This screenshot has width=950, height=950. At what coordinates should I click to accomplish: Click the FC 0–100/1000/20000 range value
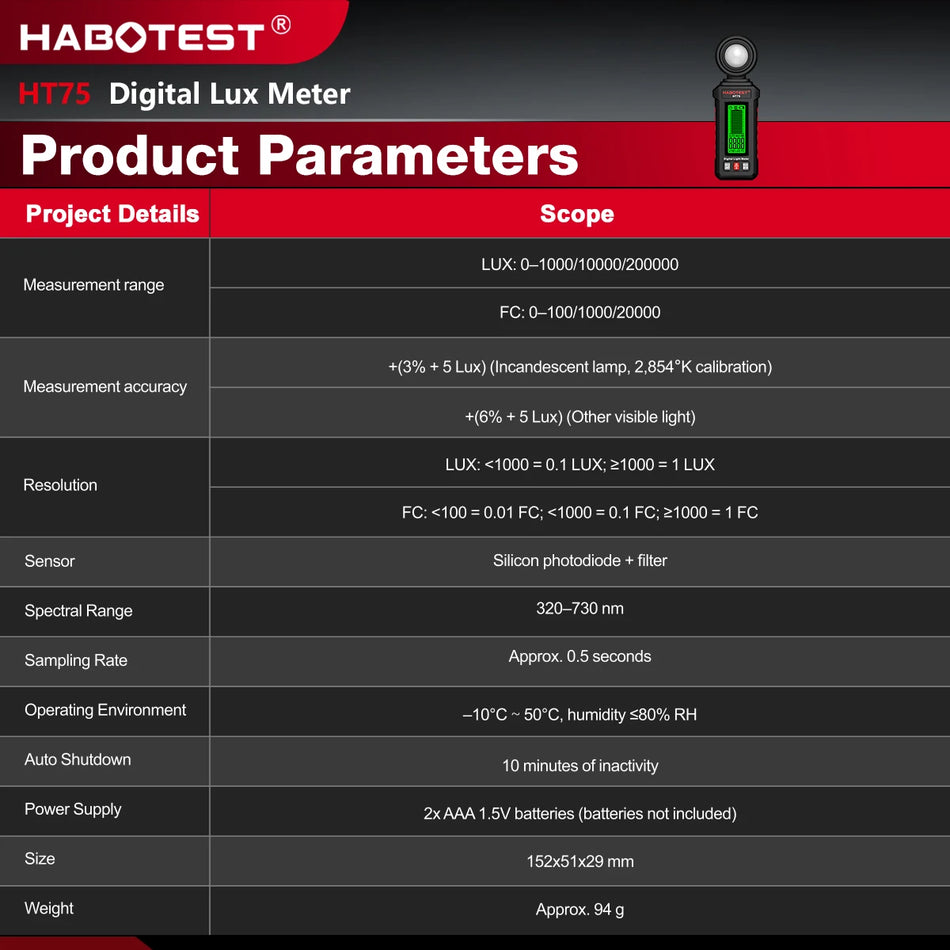580,312
